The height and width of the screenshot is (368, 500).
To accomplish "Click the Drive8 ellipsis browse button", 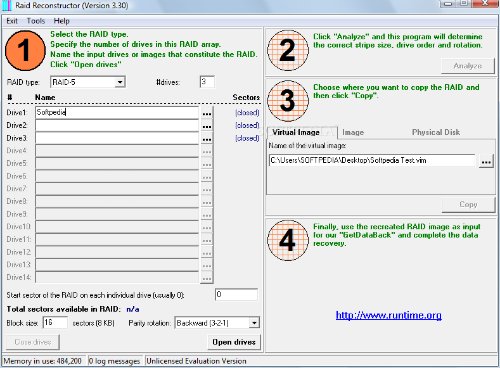I will (x=207, y=202).
